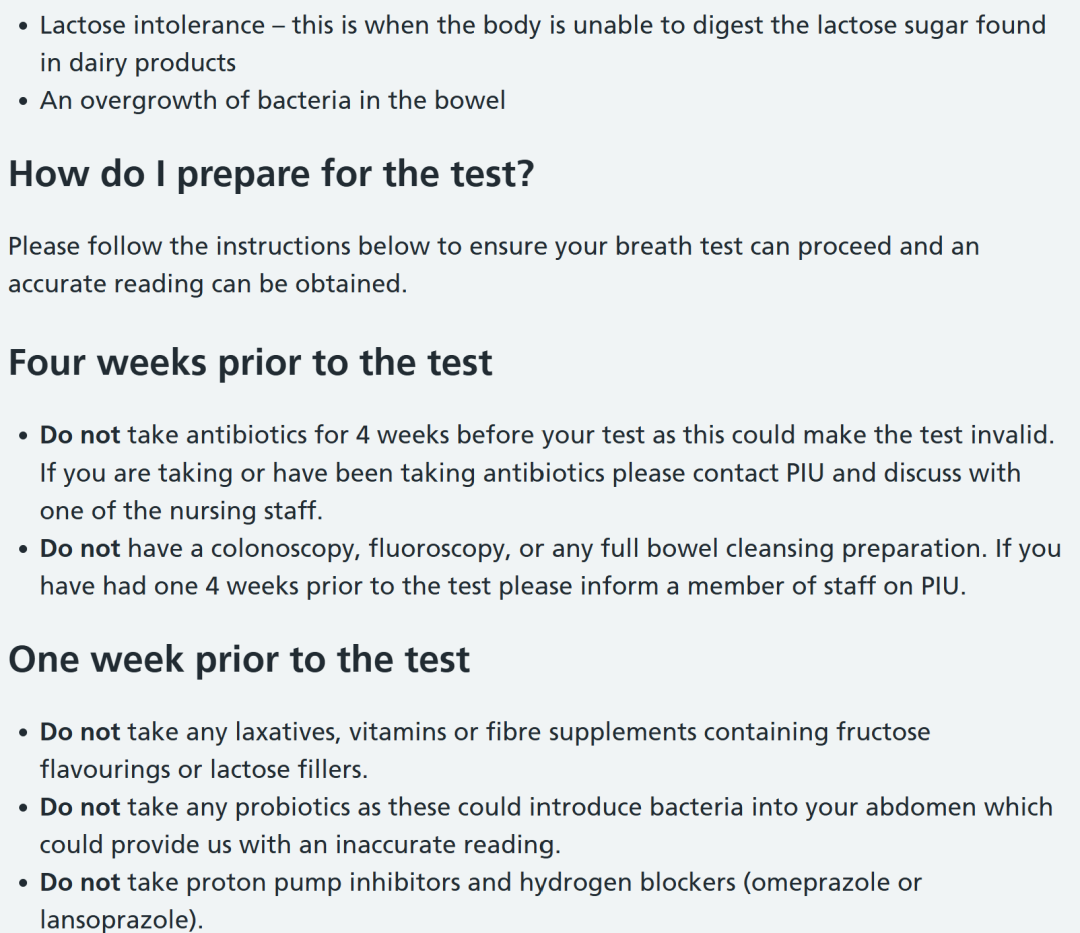Click "An overgrowth of bacteria in the bowel"
Image resolution: width=1080 pixels, height=933 pixels.
(x=273, y=101)
